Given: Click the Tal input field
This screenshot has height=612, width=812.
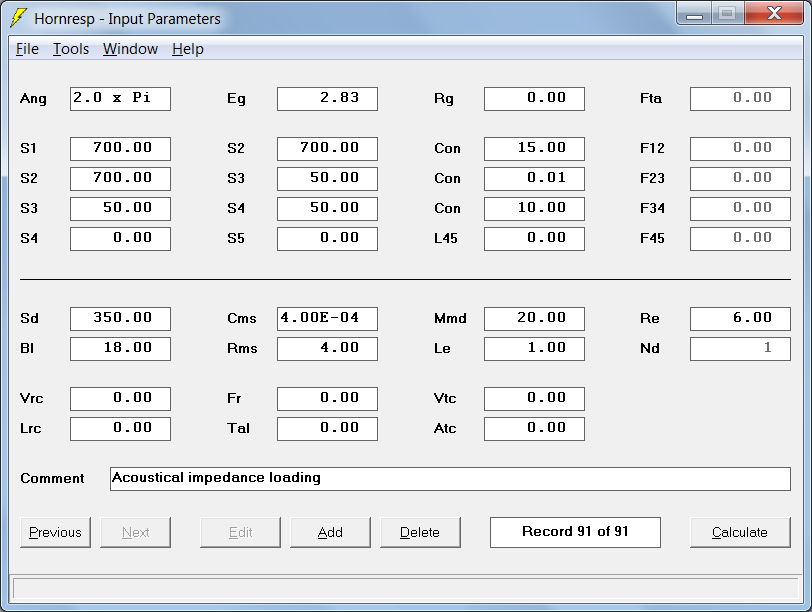Looking at the screenshot, I should (327, 429).
